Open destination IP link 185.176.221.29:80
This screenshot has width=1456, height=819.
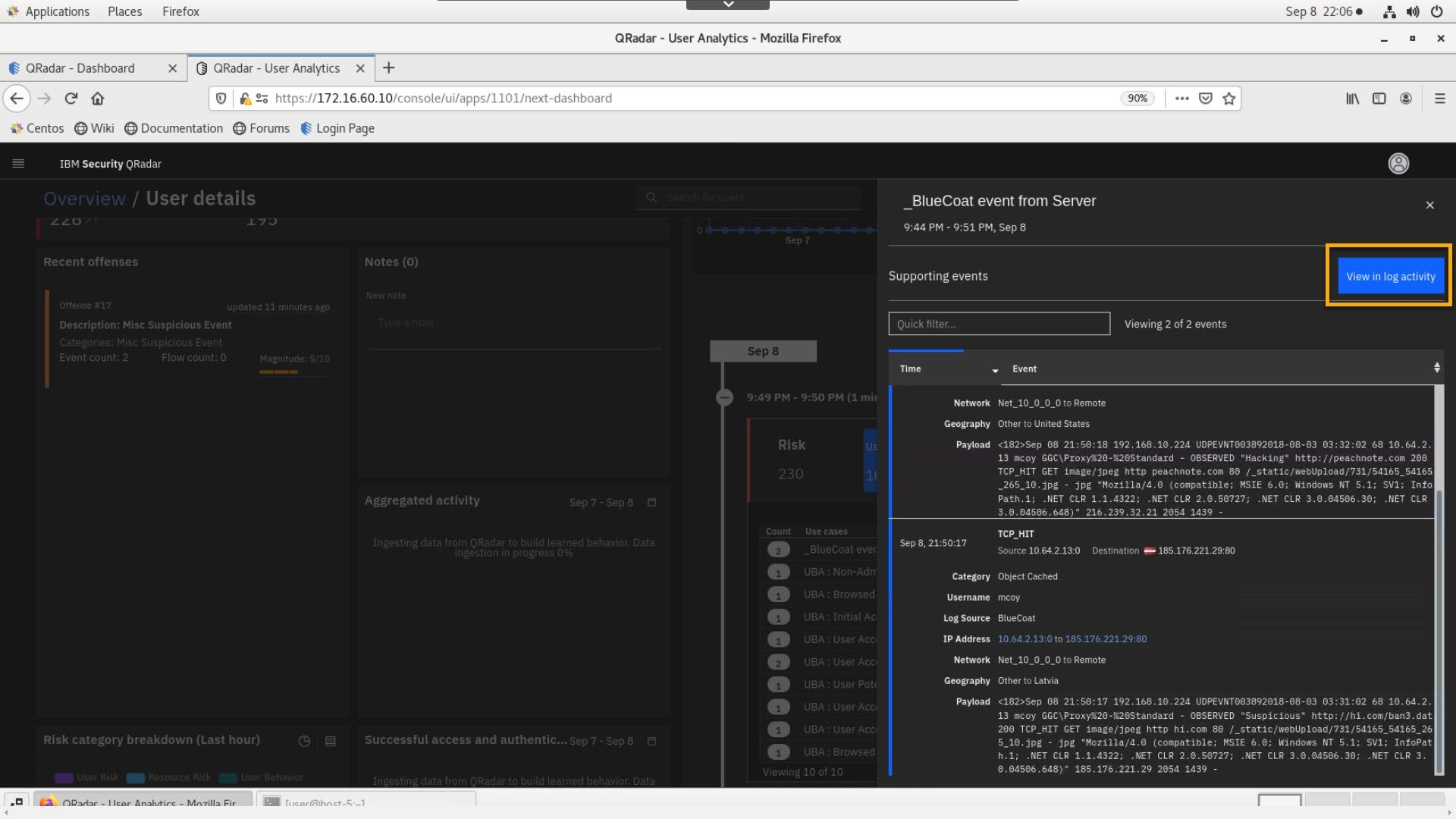point(1106,639)
